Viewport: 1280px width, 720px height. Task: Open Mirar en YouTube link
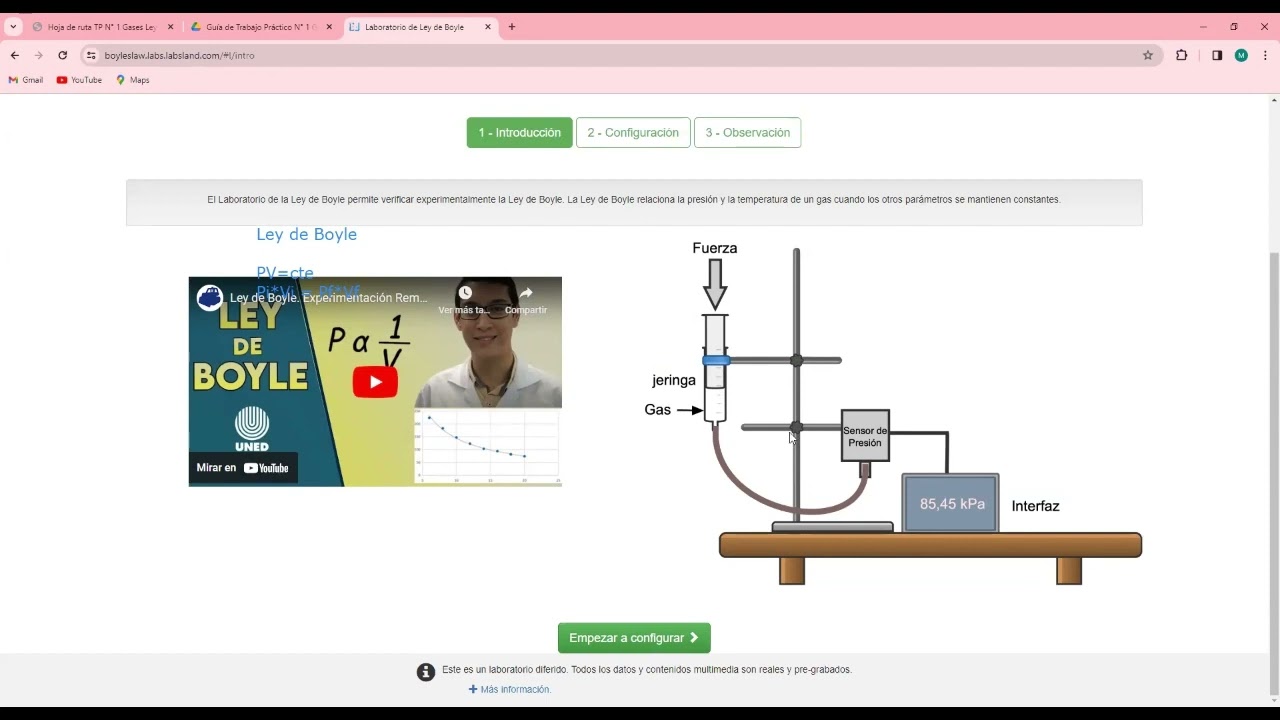pos(243,468)
